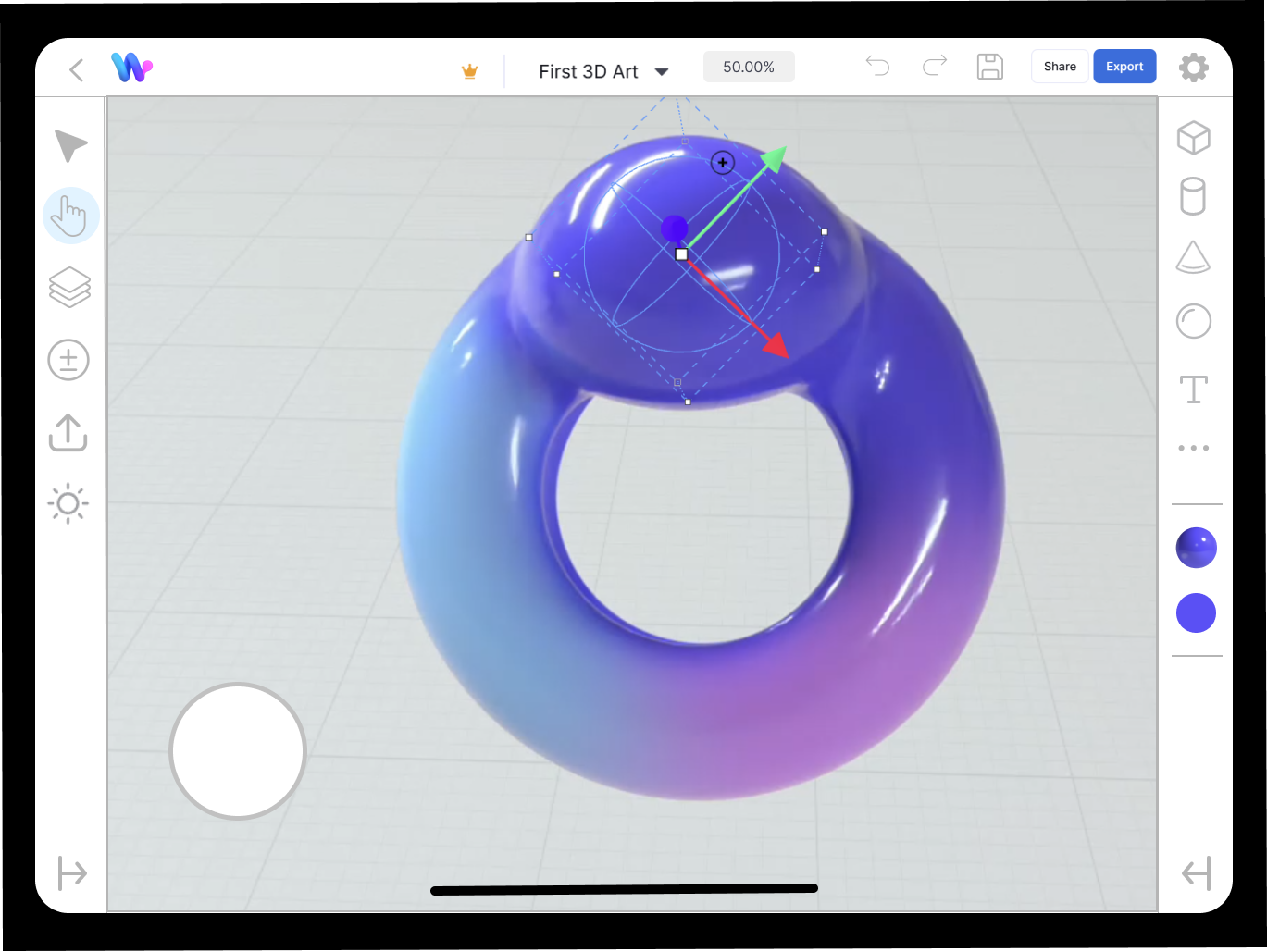Click the zoom plus-minus tool
Viewport: 1267px width, 952px height.
[x=69, y=360]
